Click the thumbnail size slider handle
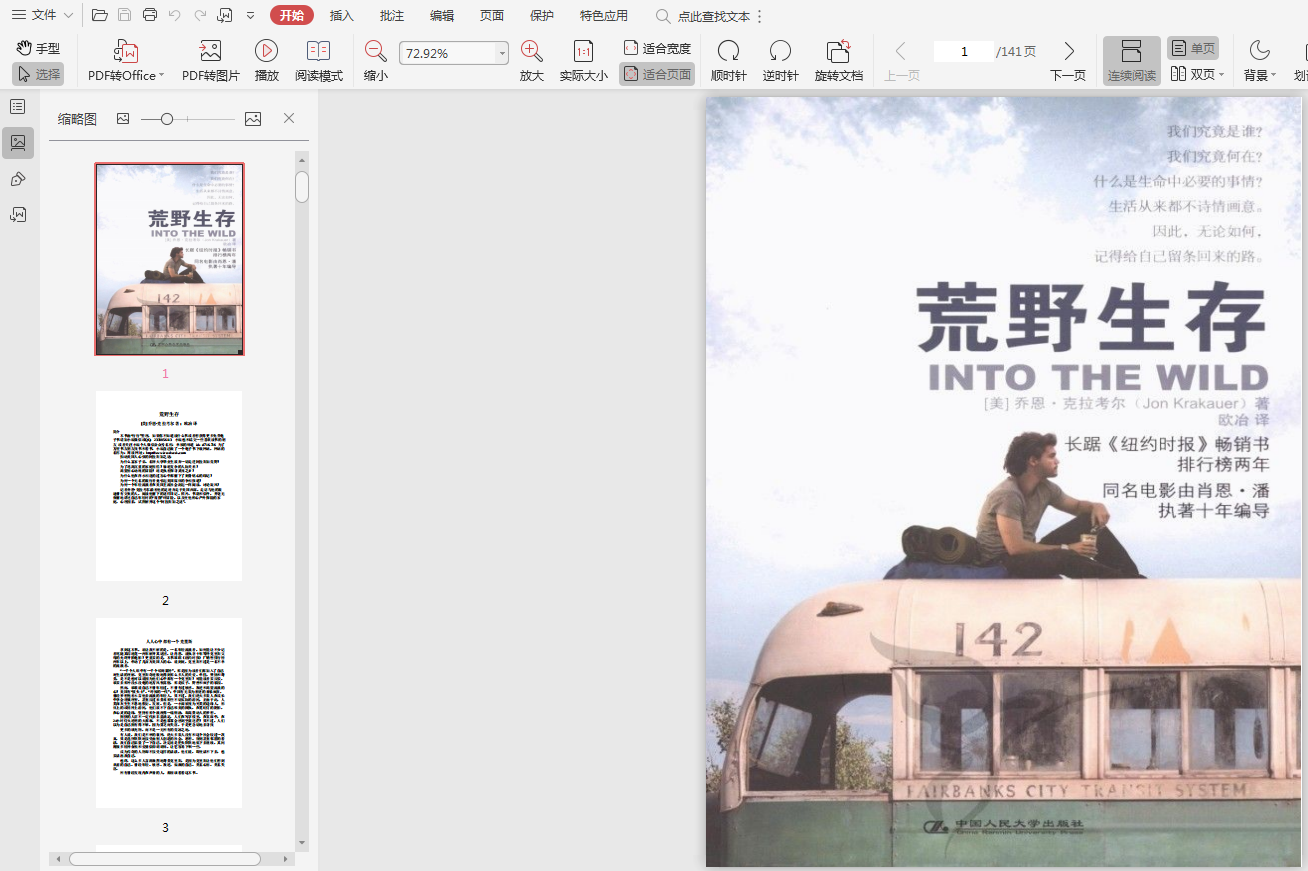 coord(167,119)
